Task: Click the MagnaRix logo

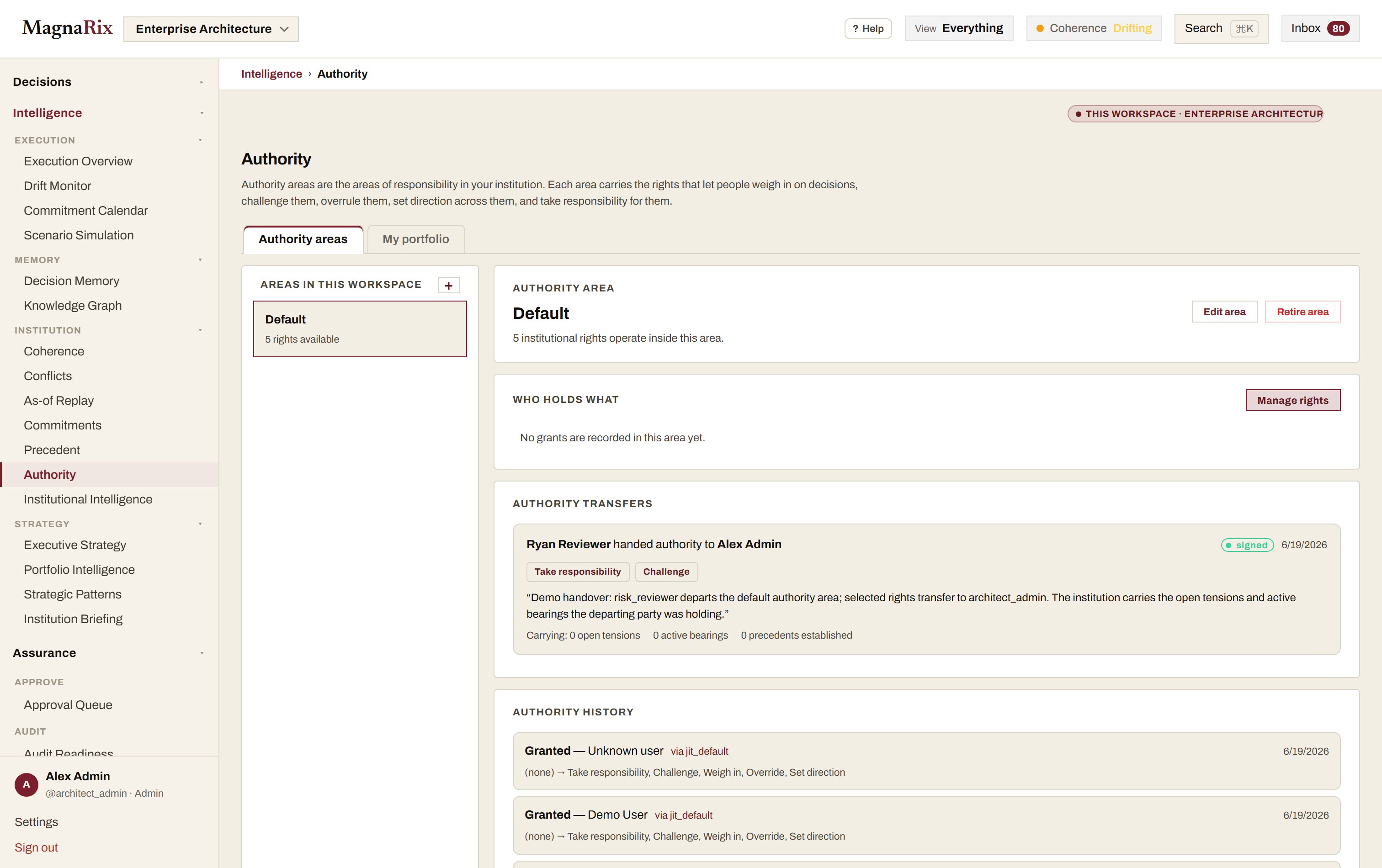Action: [68, 27]
